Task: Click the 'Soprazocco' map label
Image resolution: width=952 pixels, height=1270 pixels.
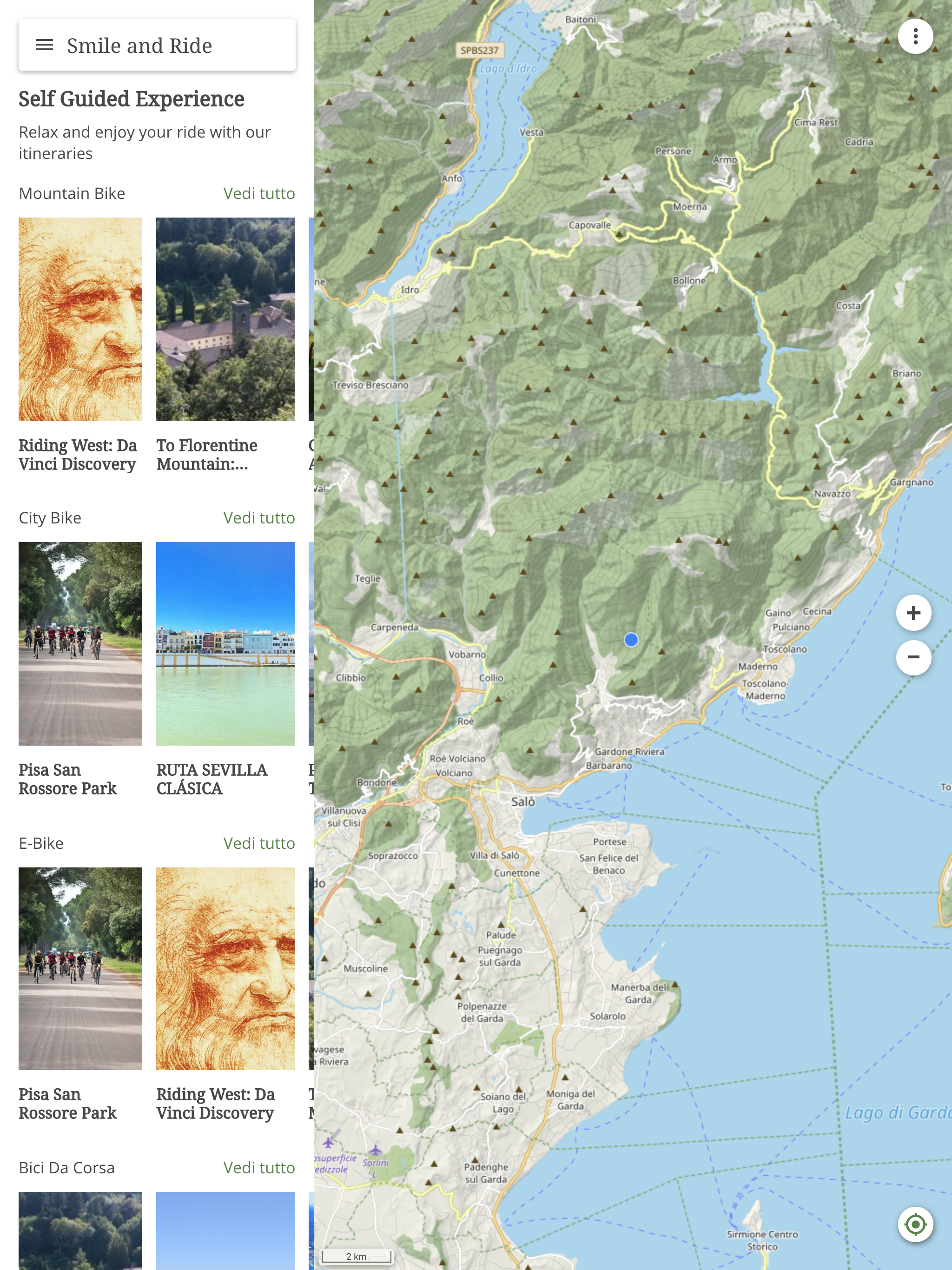Action: click(x=393, y=855)
